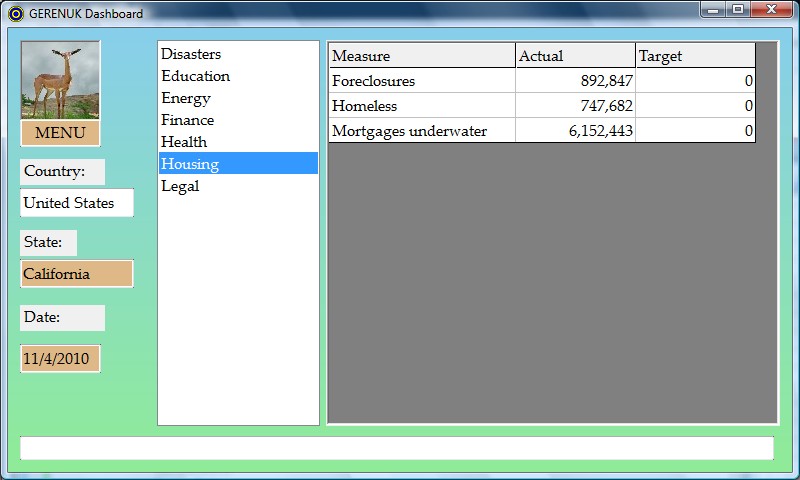800x480 pixels.
Task: Select the Homeless measure row
Action: point(421,106)
